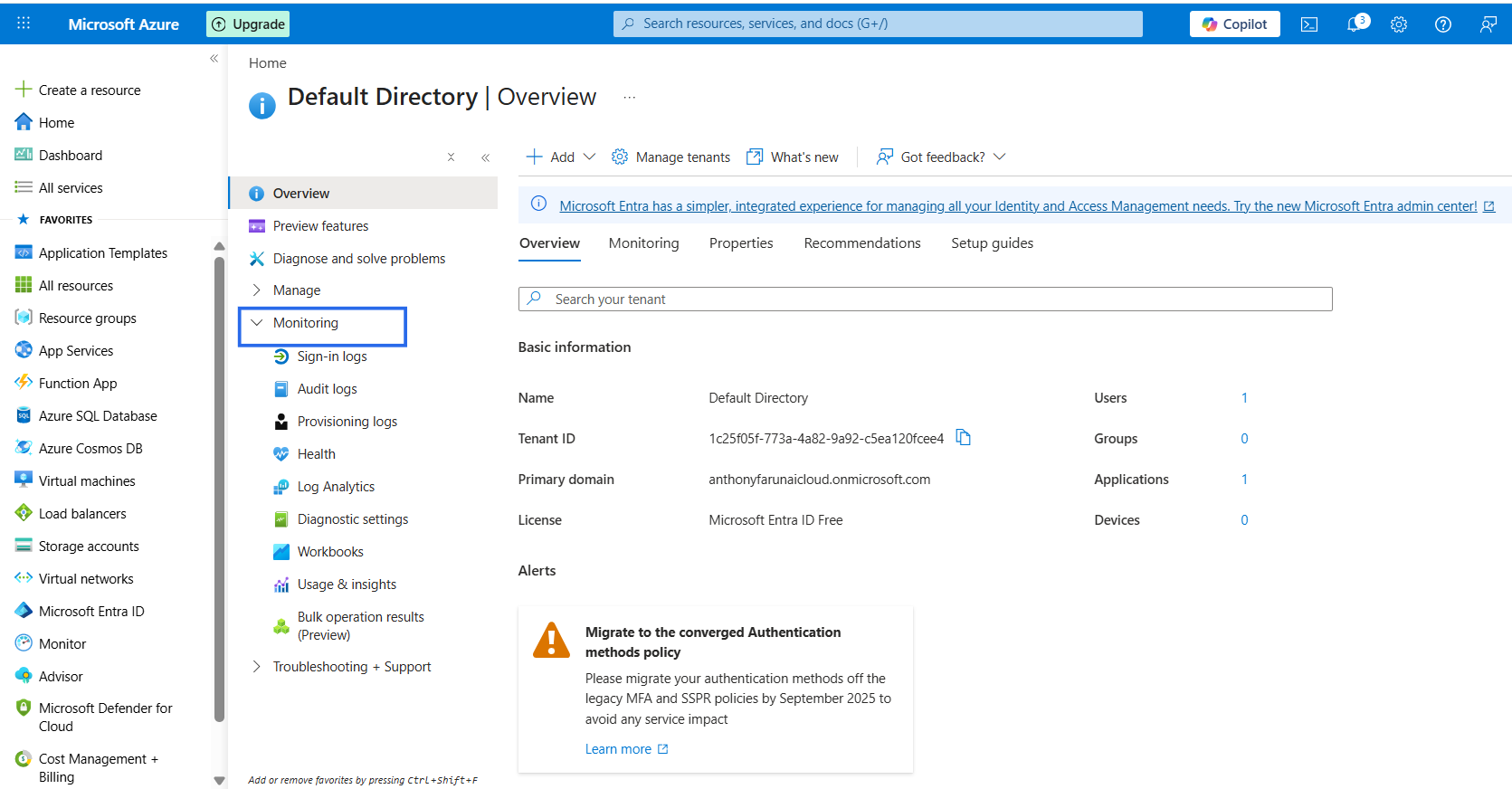The height and width of the screenshot is (789, 1512).
Task: Click What's new
Action: pyautogui.click(x=793, y=157)
